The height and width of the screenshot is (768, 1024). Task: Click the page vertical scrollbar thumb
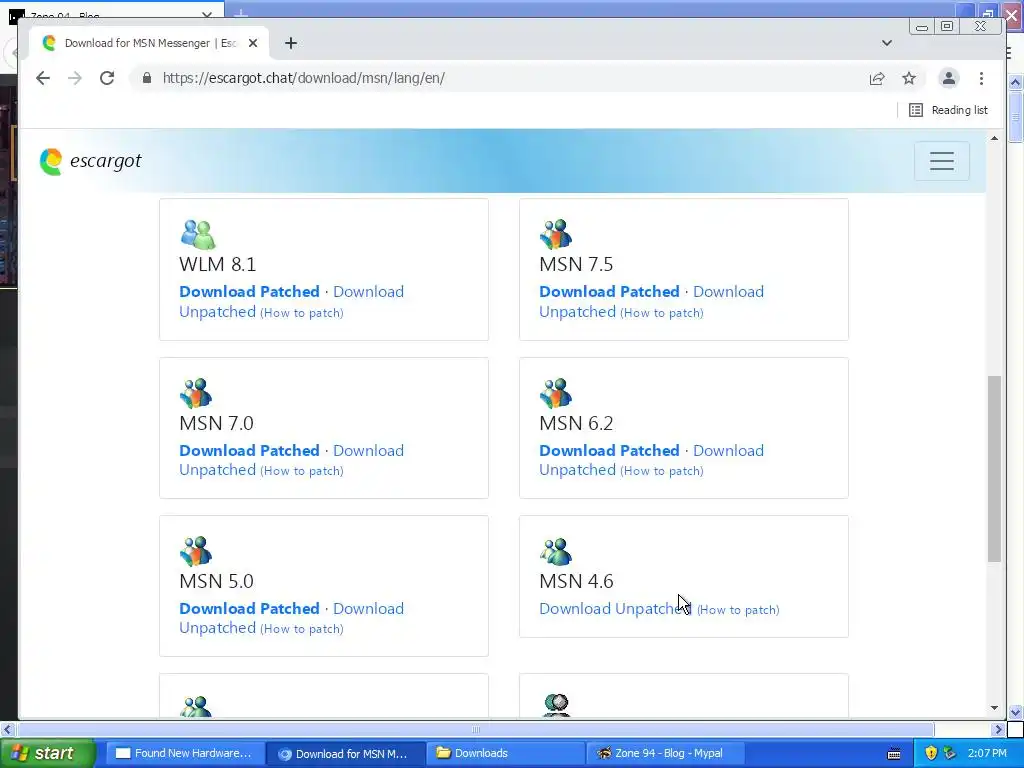tap(994, 468)
